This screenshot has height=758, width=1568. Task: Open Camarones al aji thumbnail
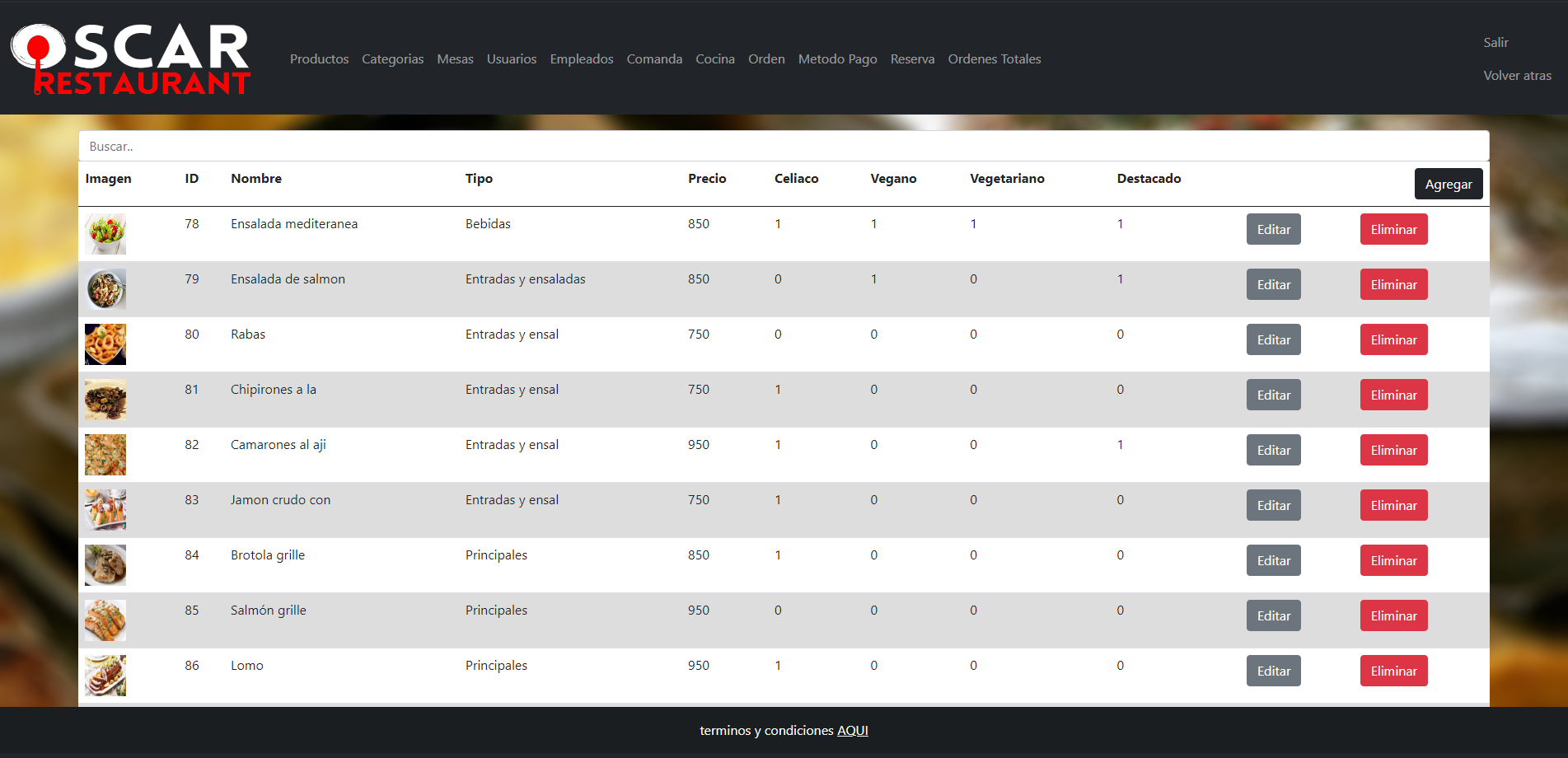tap(105, 455)
